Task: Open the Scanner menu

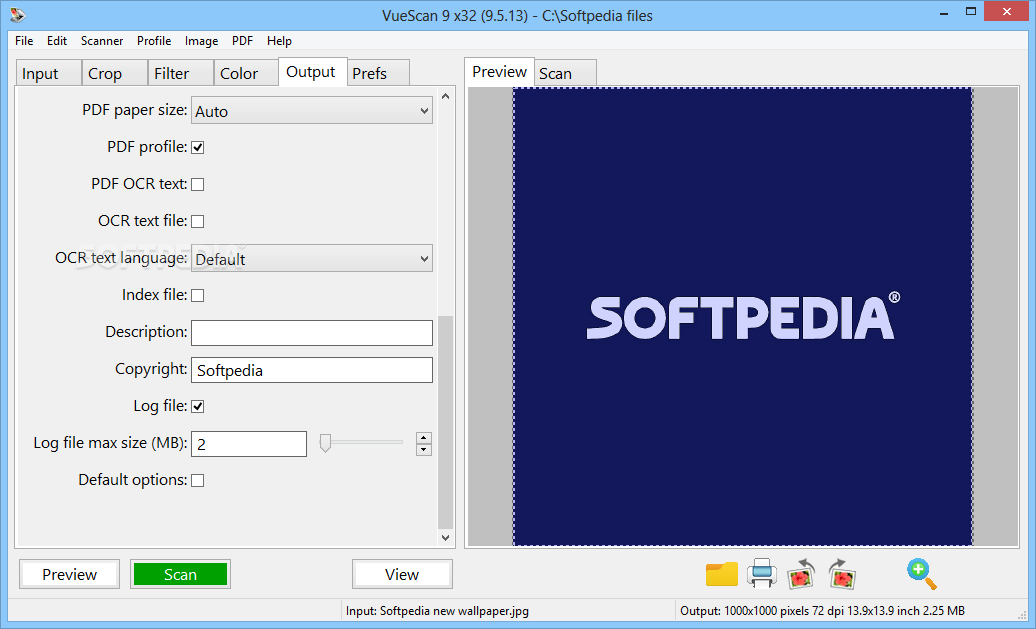Action: point(102,41)
